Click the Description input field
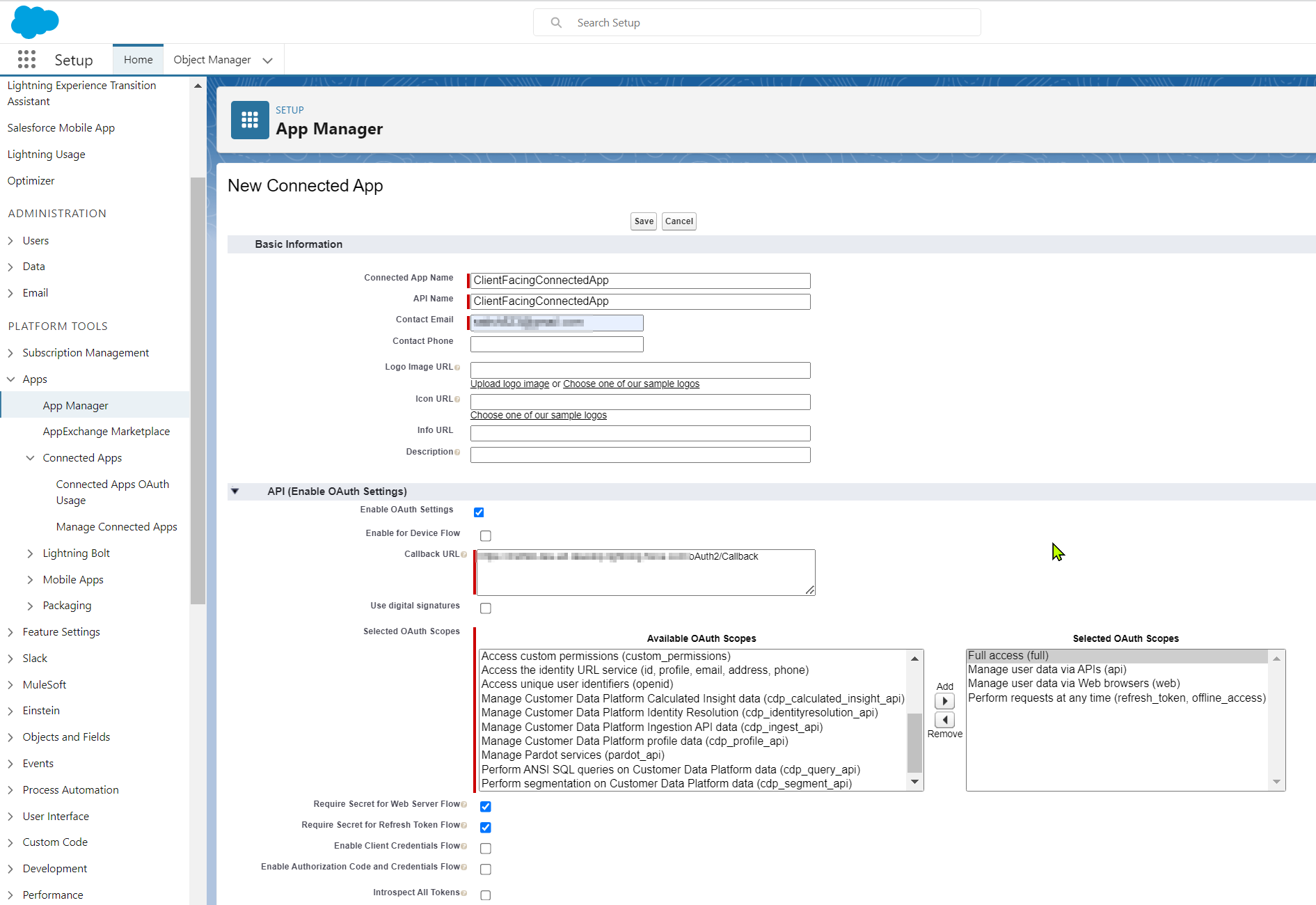 click(x=640, y=455)
